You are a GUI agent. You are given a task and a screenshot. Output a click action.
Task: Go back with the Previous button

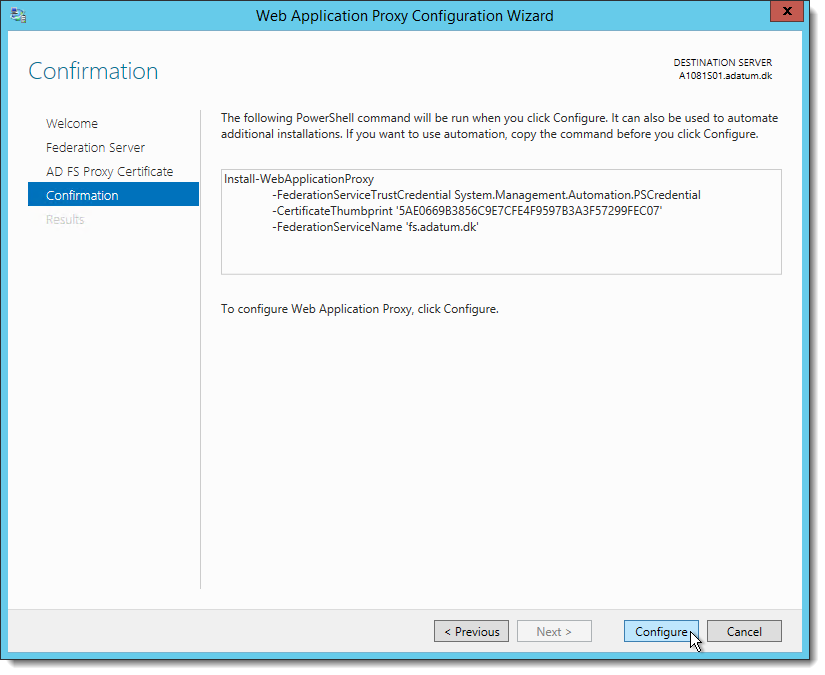tap(471, 631)
